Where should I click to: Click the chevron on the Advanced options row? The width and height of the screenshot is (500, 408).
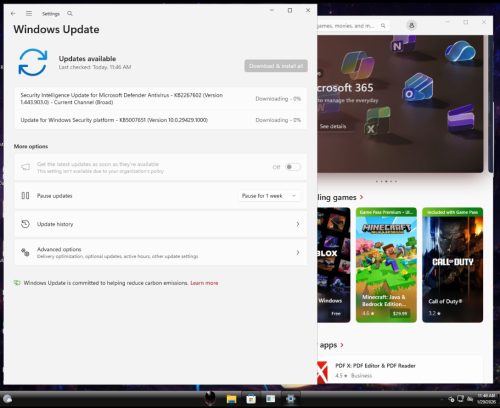click(298, 252)
